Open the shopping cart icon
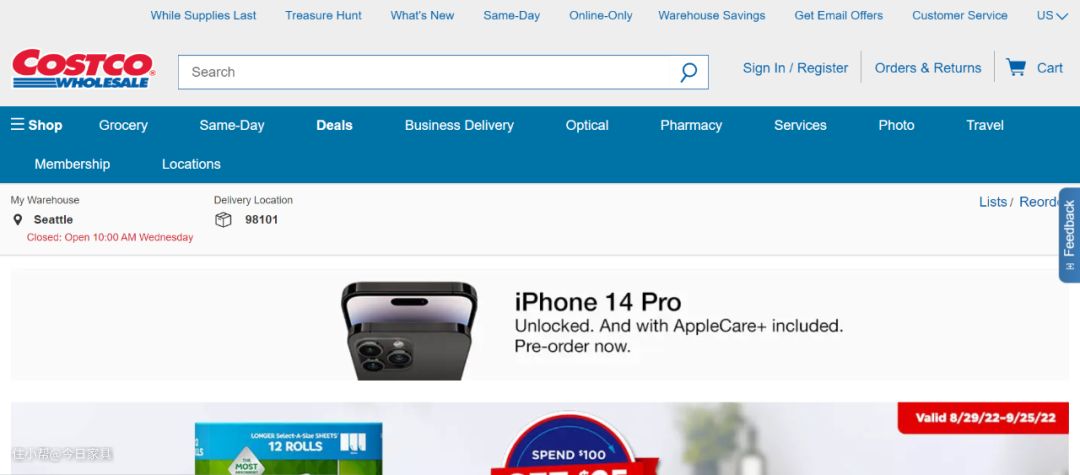1080x475 pixels. tap(1015, 67)
